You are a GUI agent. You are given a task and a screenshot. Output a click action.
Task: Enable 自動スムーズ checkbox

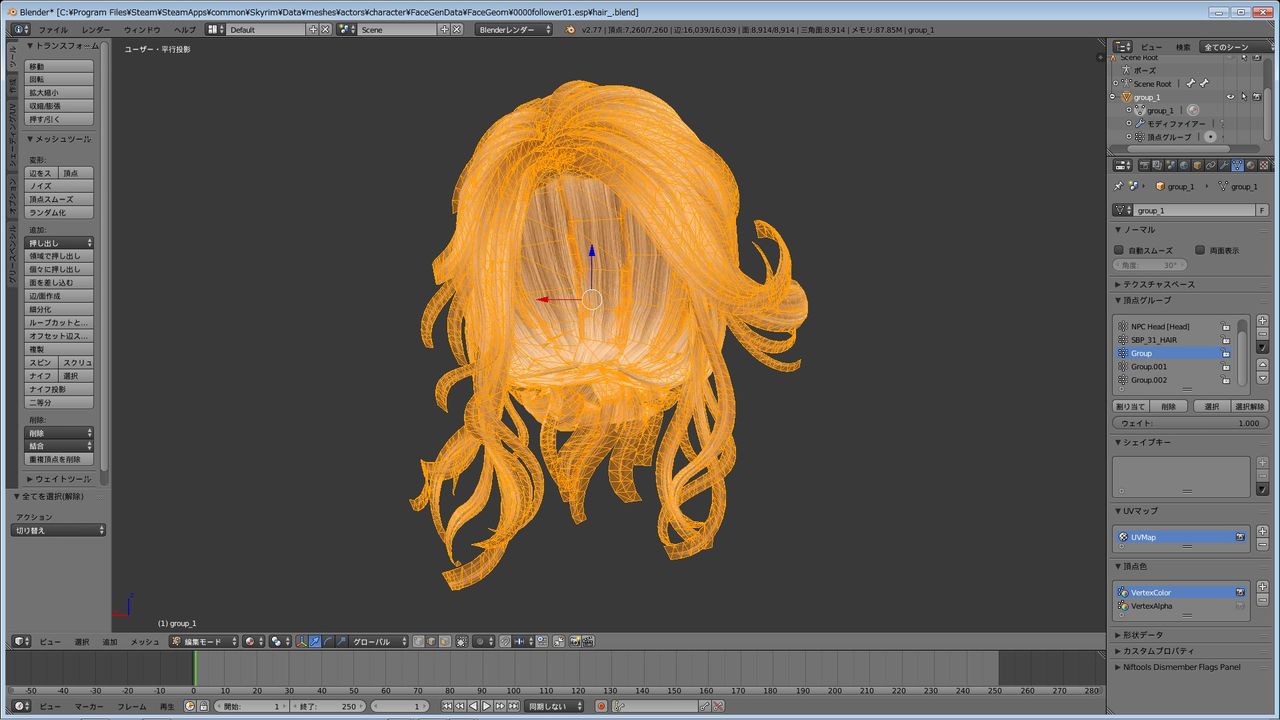(1119, 250)
